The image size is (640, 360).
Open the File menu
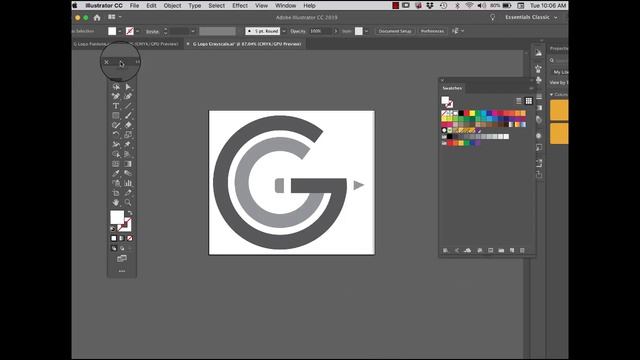click(x=134, y=6)
